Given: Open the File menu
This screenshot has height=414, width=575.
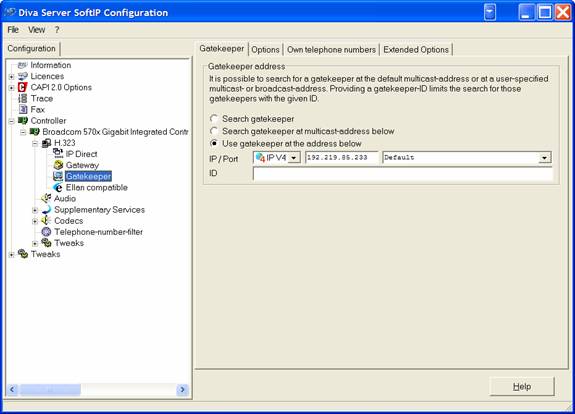Looking at the screenshot, I should (x=13, y=30).
